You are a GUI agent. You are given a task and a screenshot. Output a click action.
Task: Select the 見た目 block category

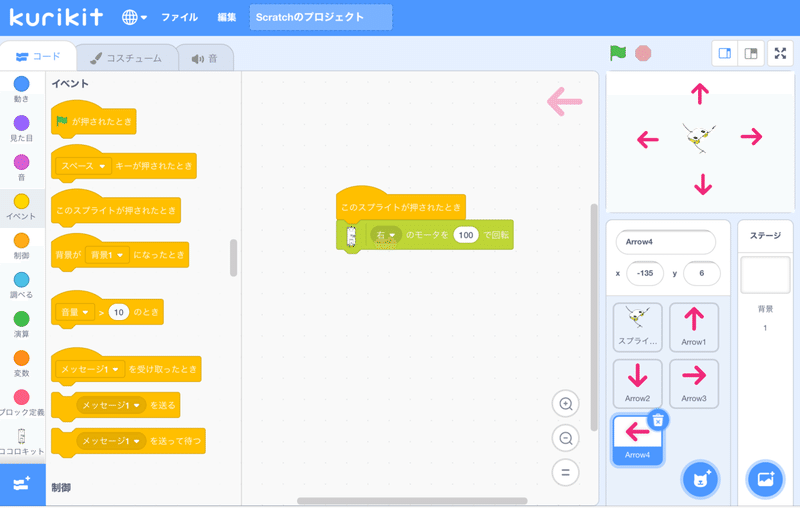[21, 128]
